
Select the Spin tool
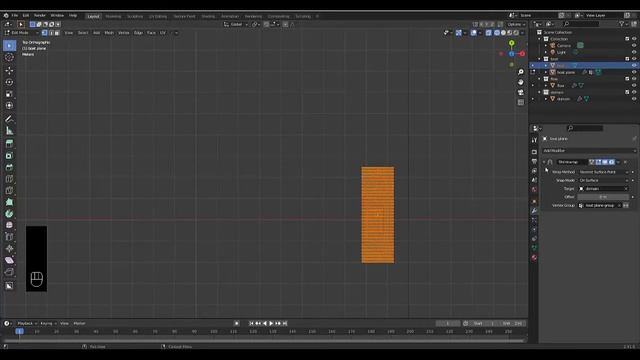pyautogui.click(x=9, y=213)
